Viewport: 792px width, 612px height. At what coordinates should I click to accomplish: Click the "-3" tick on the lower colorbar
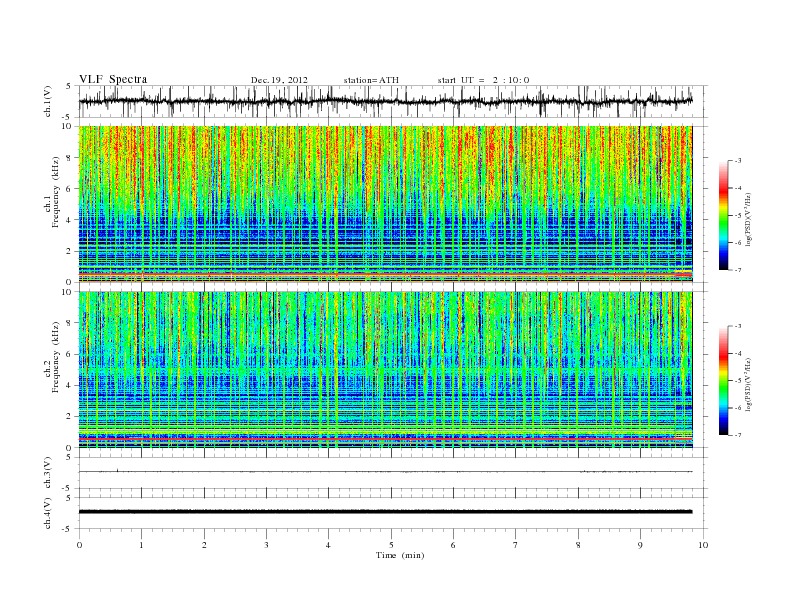point(738,326)
